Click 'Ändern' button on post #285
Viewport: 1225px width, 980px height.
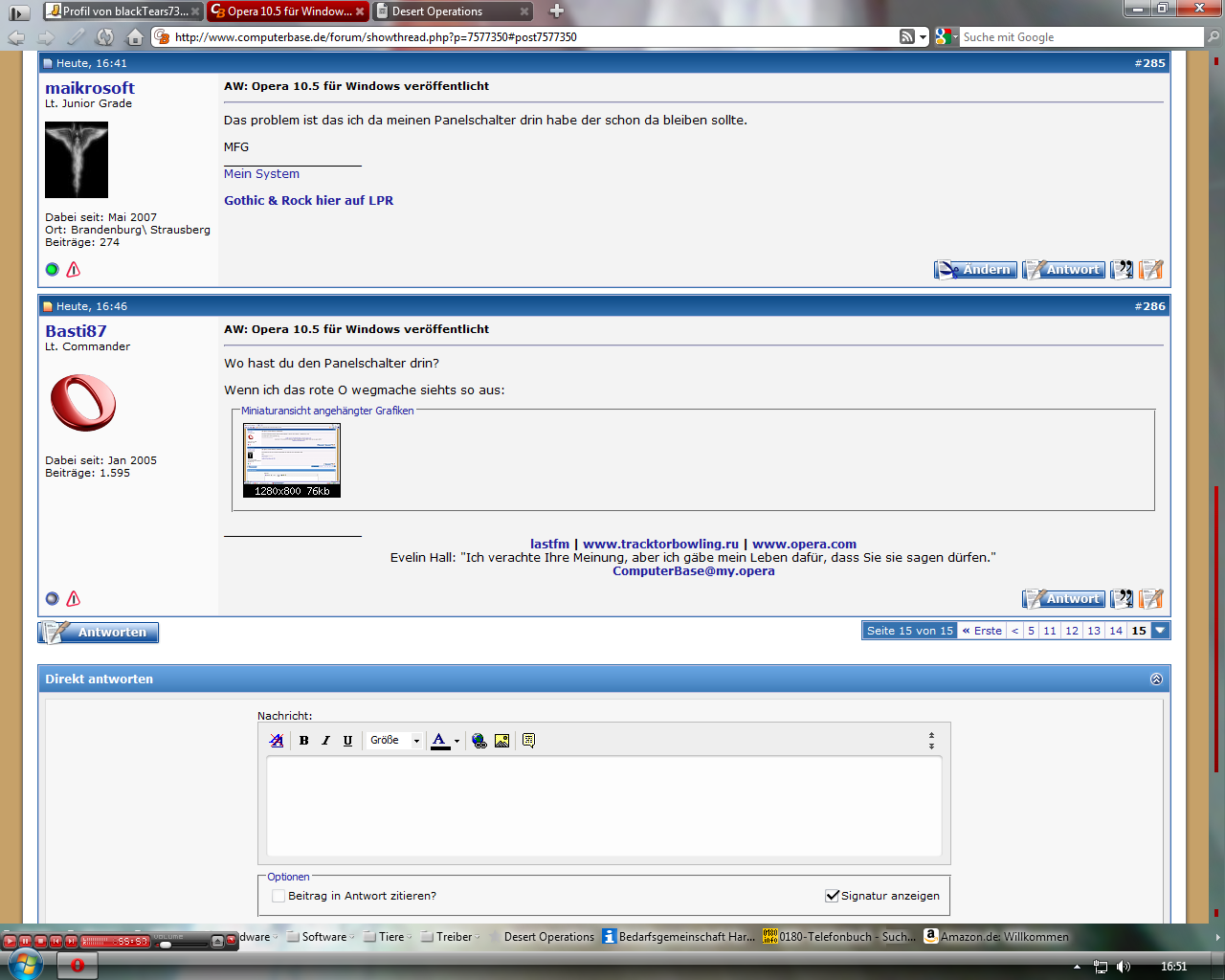point(975,270)
